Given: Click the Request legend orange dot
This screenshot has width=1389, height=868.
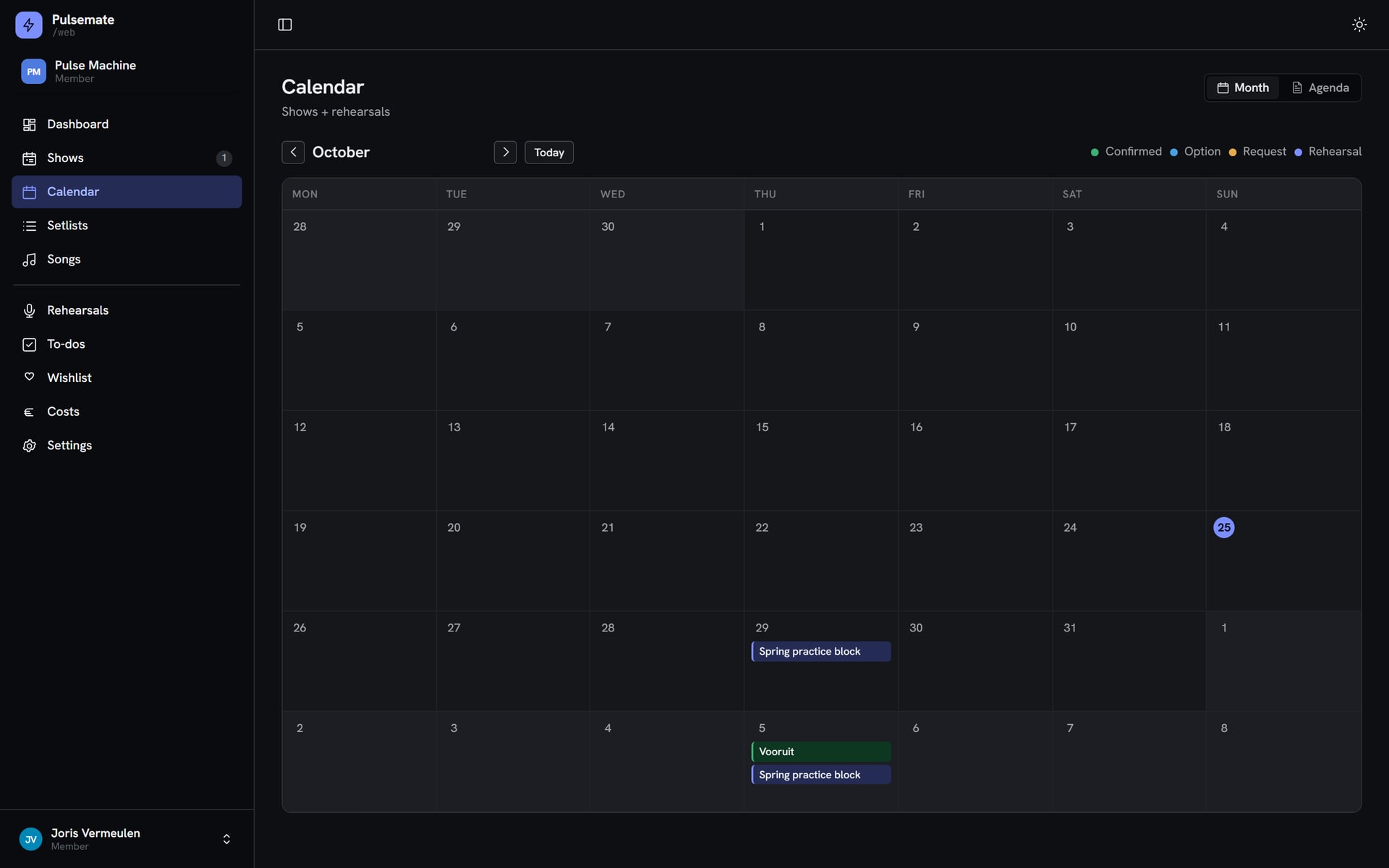Looking at the screenshot, I should (x=1233, y=152).
